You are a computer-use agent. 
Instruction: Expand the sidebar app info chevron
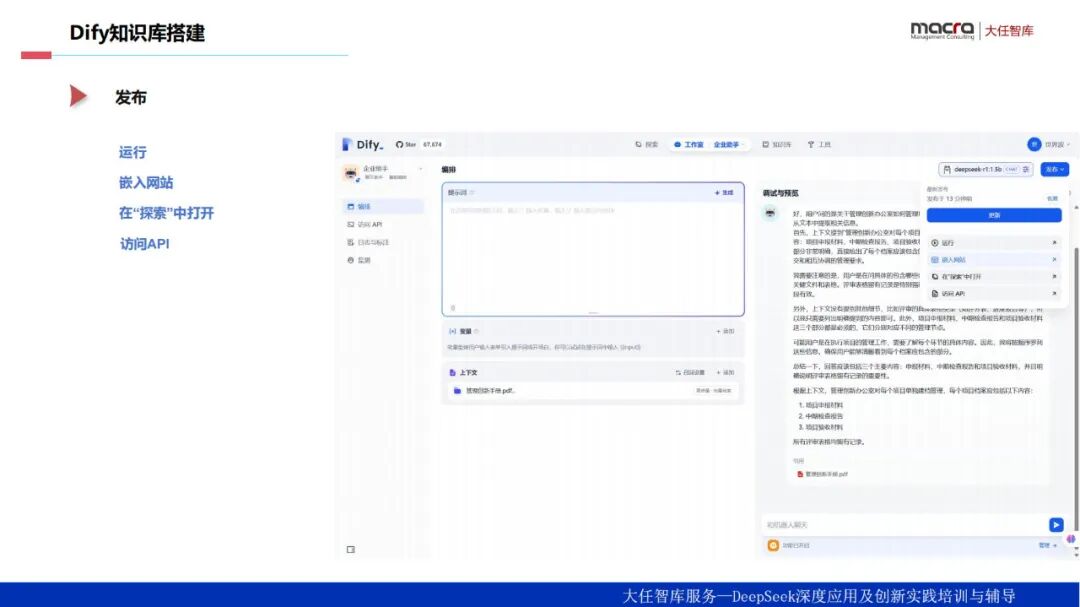(x=420, y=169)
